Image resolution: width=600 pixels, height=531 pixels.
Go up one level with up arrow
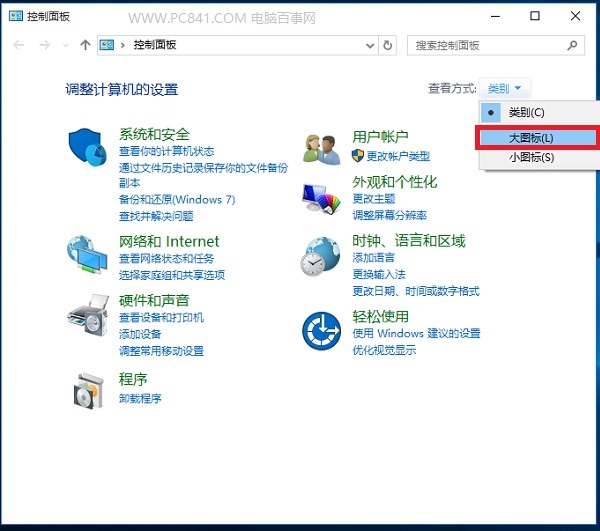point(85,45)
